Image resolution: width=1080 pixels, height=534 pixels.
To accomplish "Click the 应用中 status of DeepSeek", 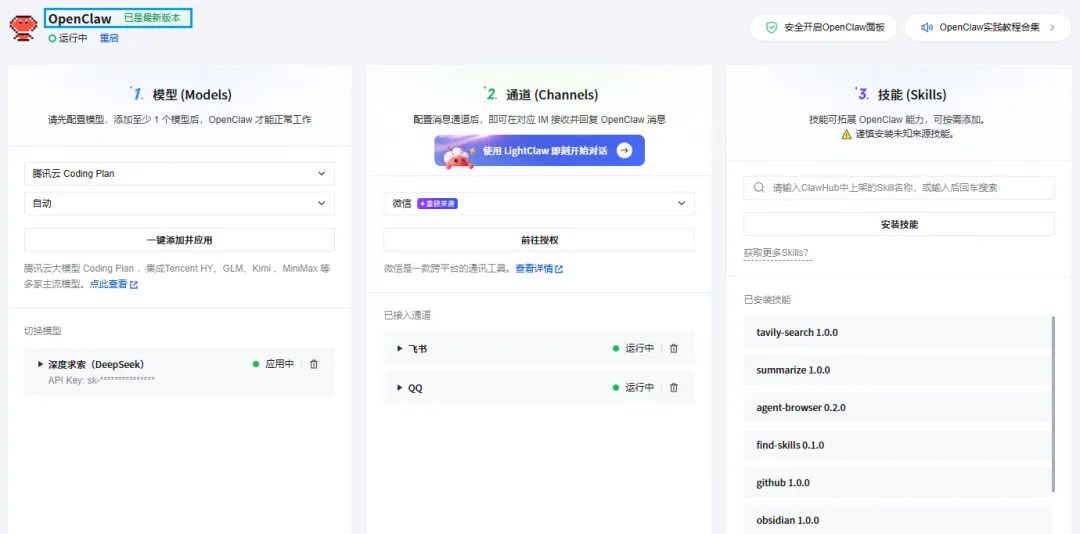I will coord(273,364).
